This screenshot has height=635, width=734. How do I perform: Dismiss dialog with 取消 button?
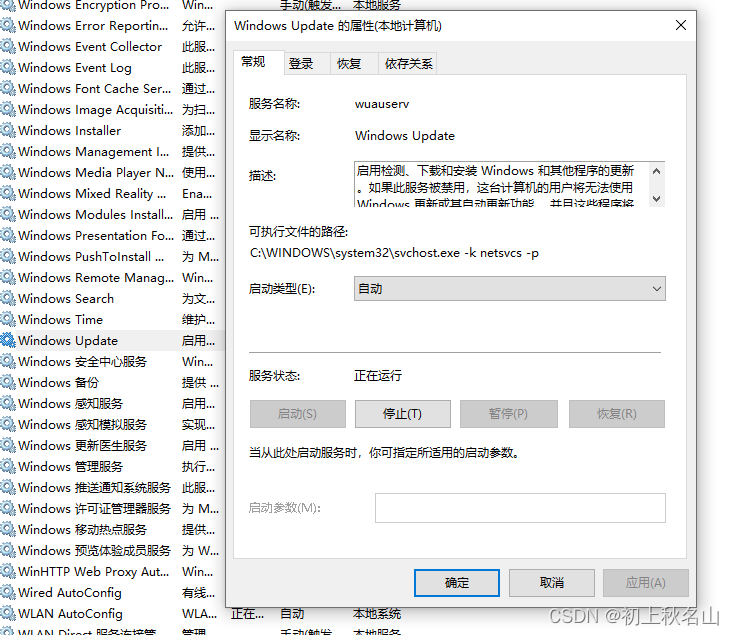tap(552, 583)
